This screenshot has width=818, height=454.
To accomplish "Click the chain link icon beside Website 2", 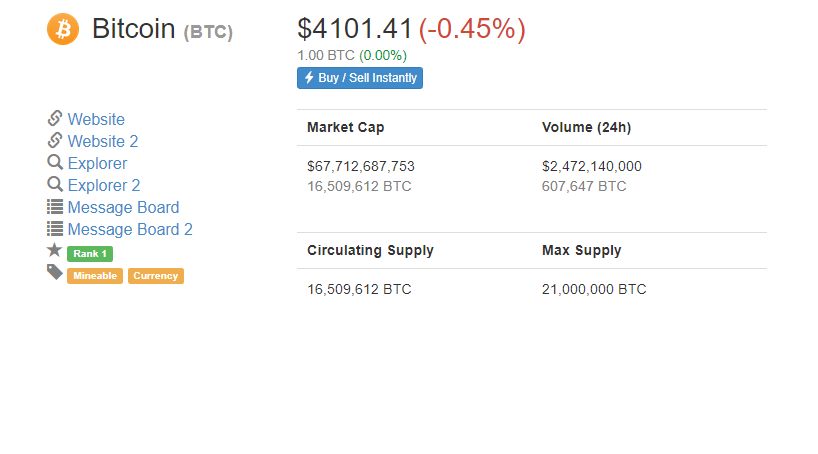I will [55, 140].
